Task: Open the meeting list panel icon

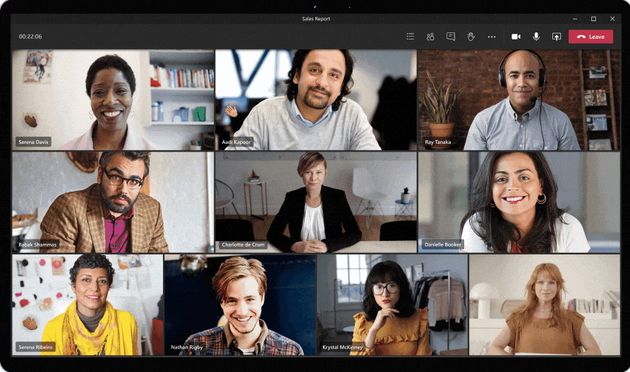Action: pos(410,37)
